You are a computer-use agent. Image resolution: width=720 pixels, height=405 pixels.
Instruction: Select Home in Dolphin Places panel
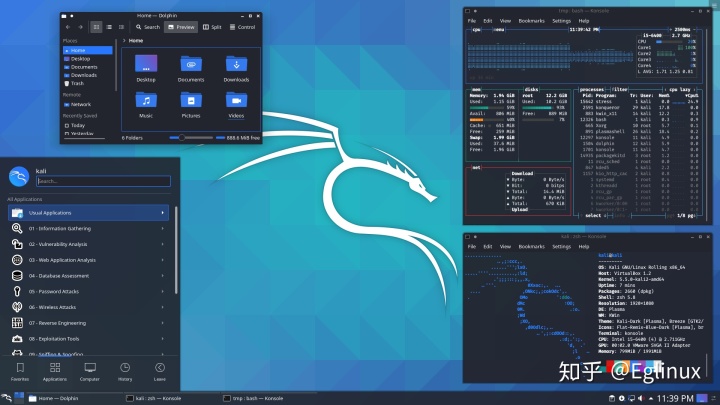(88, 50)
